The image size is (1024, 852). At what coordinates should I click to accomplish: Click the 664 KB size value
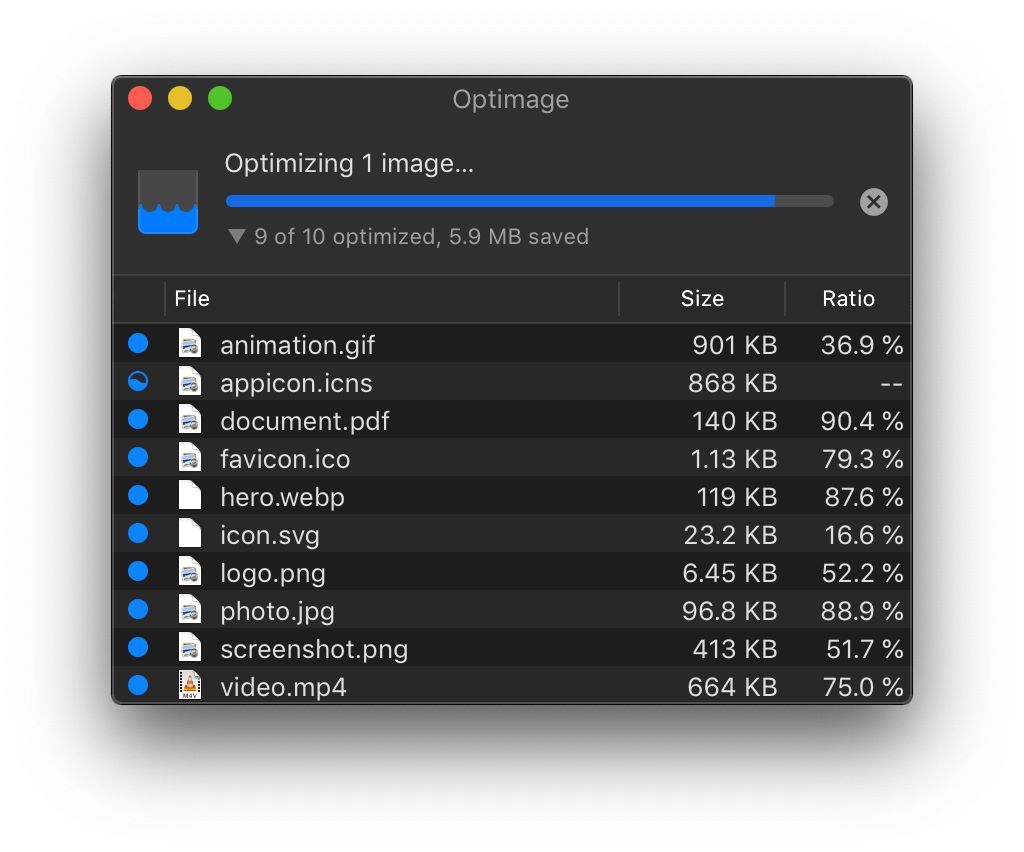click(x=733, y=687)
